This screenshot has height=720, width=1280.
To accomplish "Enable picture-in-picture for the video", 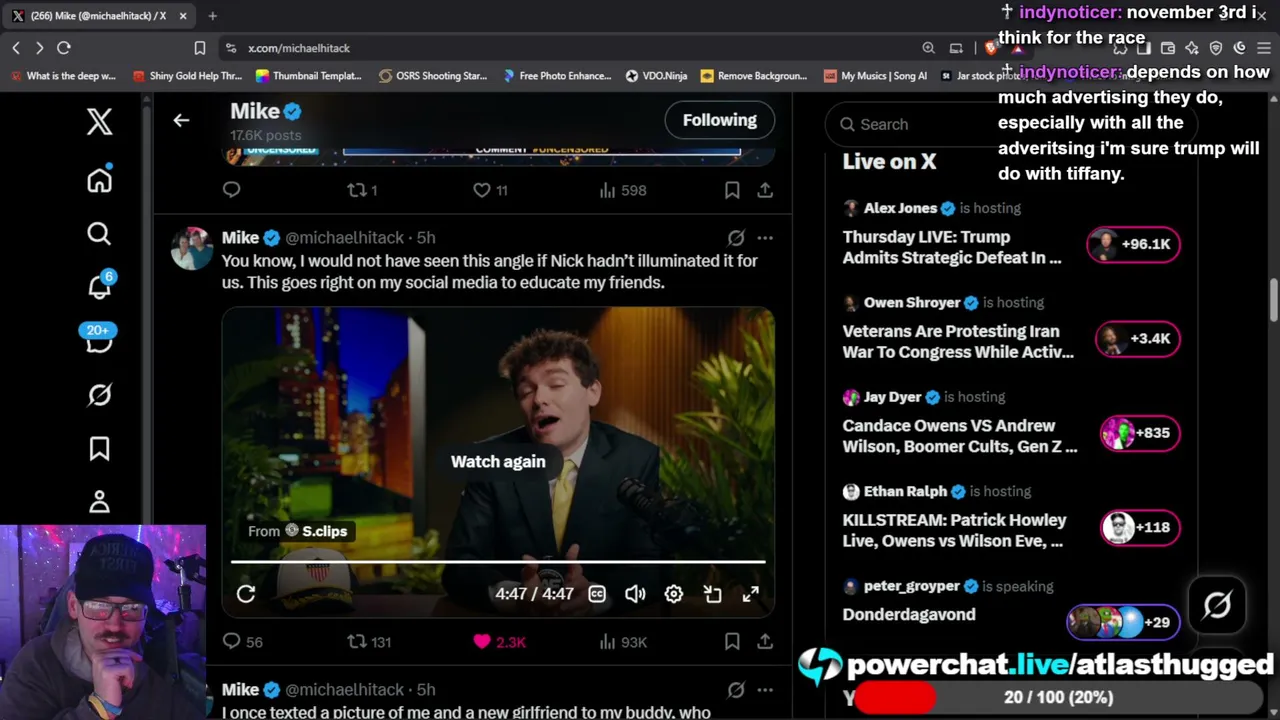I will (x=712, y=594).
